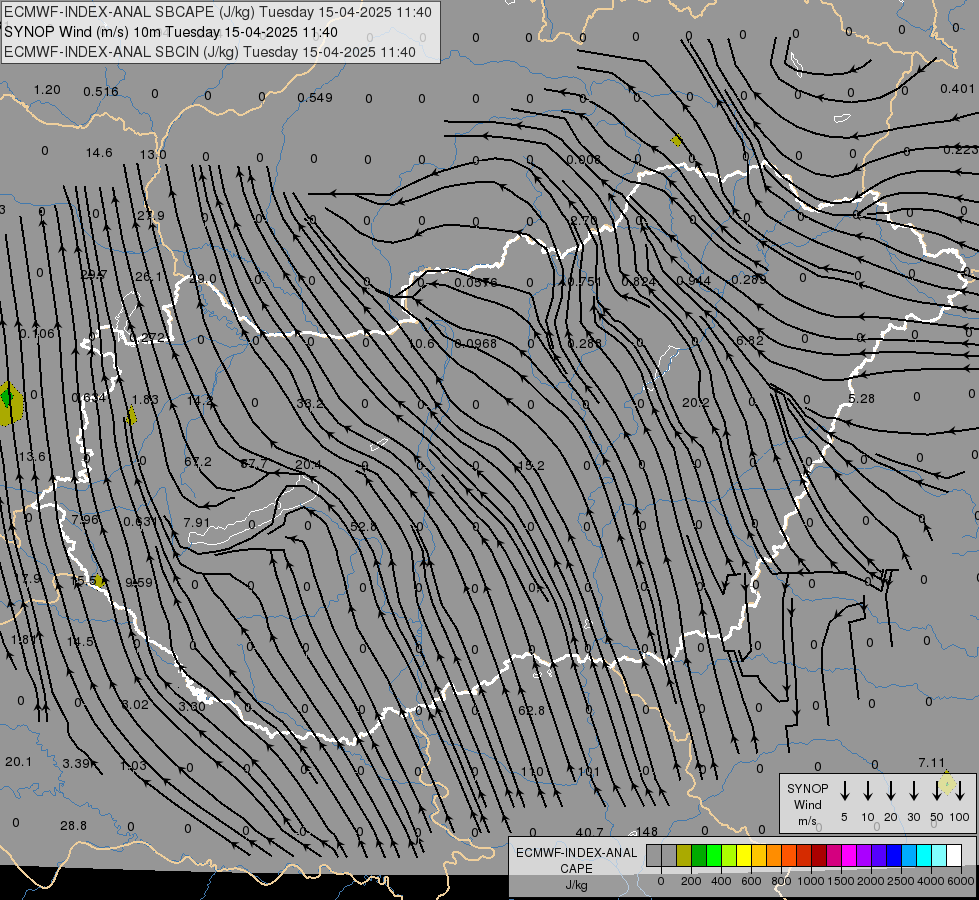Click the 'SYNOP Wind m/s' legend label
The width and height of the screenshot is (979, 900).
(807, 804)
